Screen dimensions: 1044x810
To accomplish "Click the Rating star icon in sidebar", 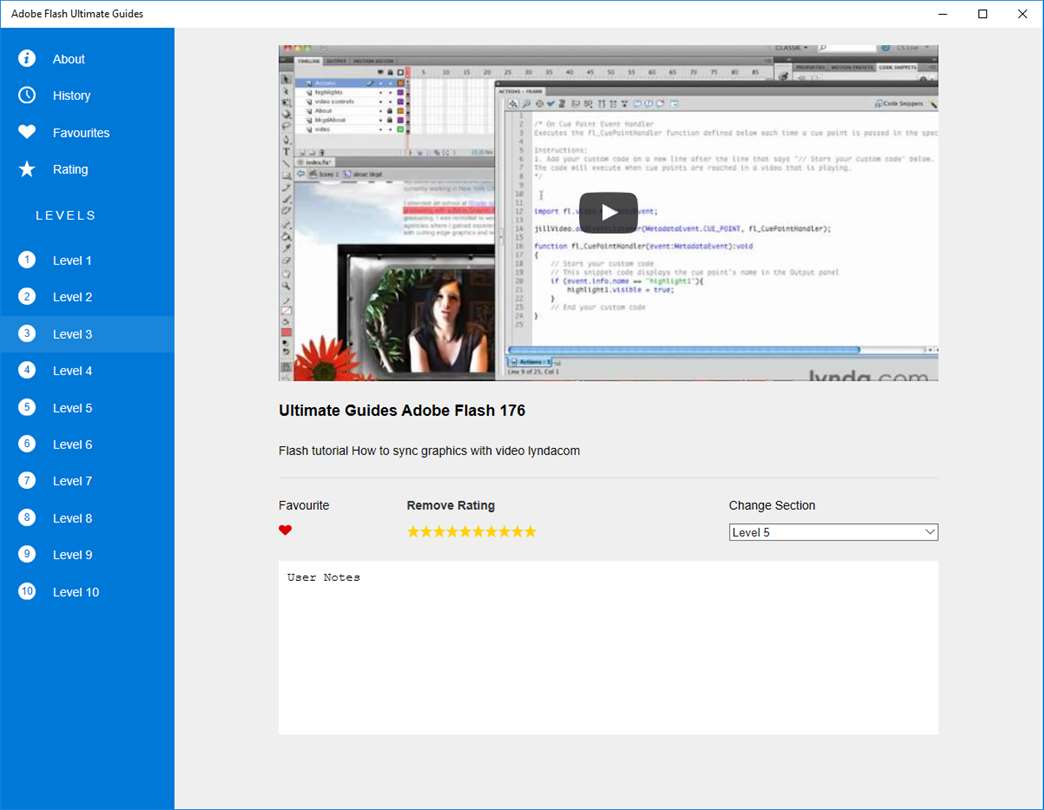I will (x=27, y=169).
